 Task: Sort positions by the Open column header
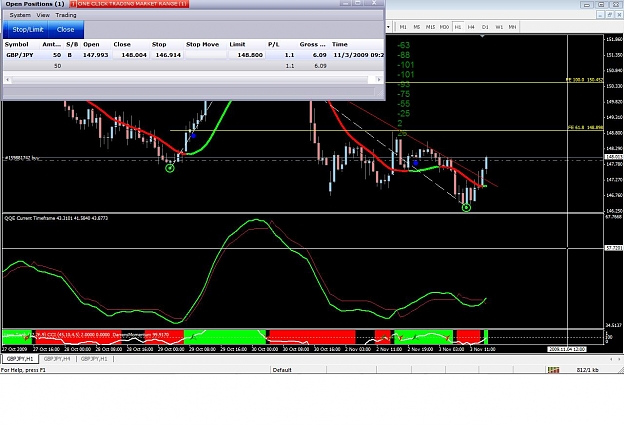[91, 44]
